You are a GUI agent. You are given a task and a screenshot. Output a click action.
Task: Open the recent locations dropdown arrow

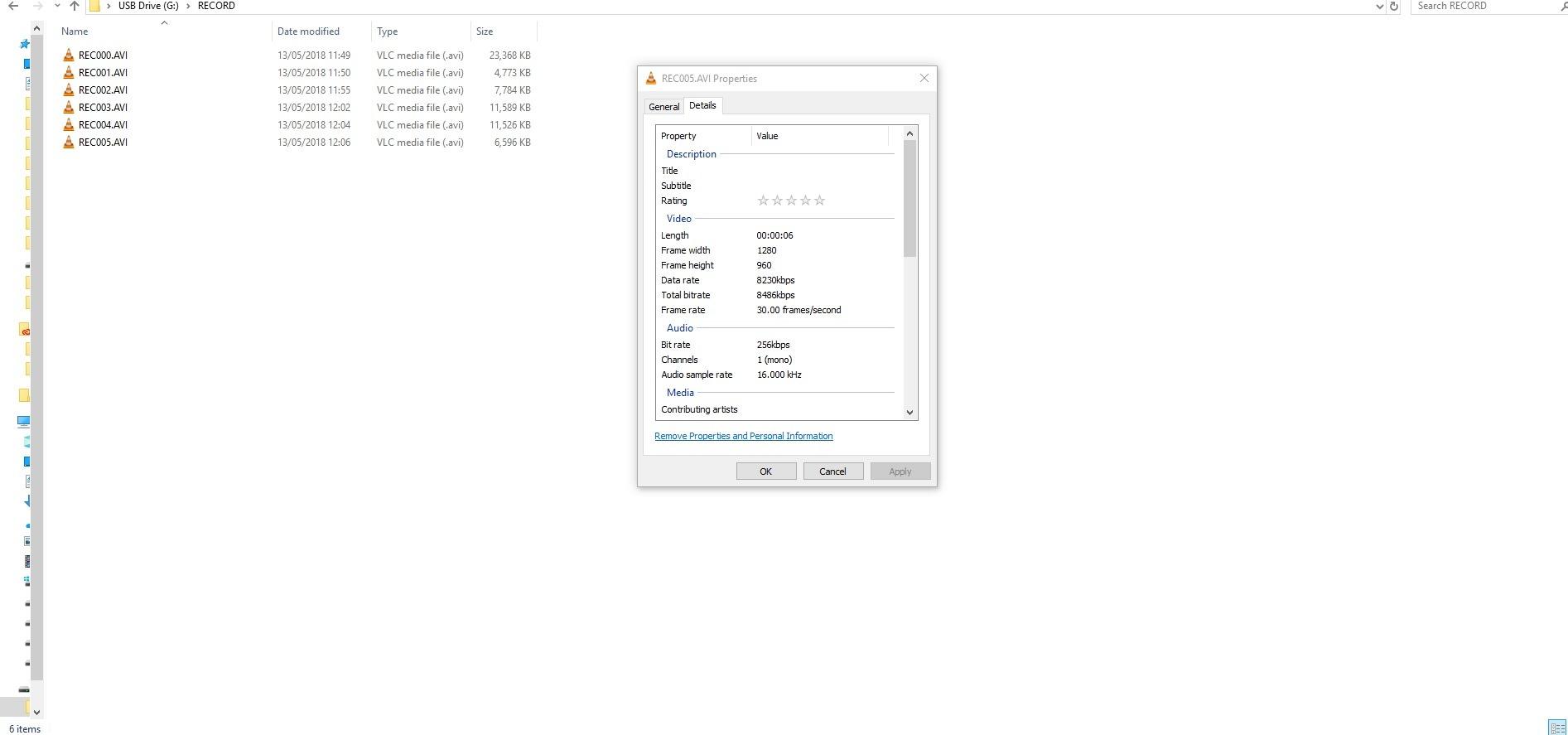(x=56, y=6)
